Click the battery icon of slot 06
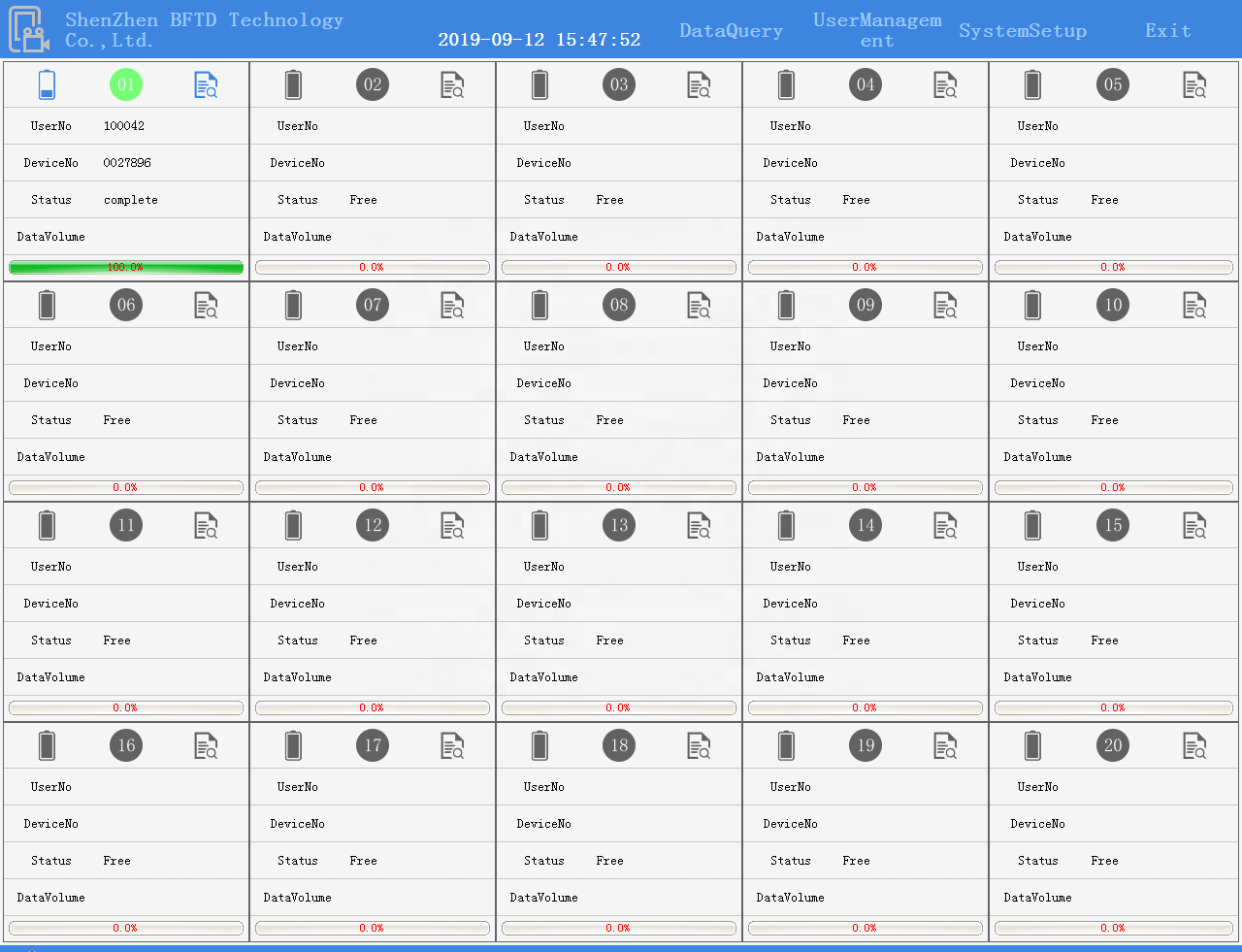 (47, 305)
